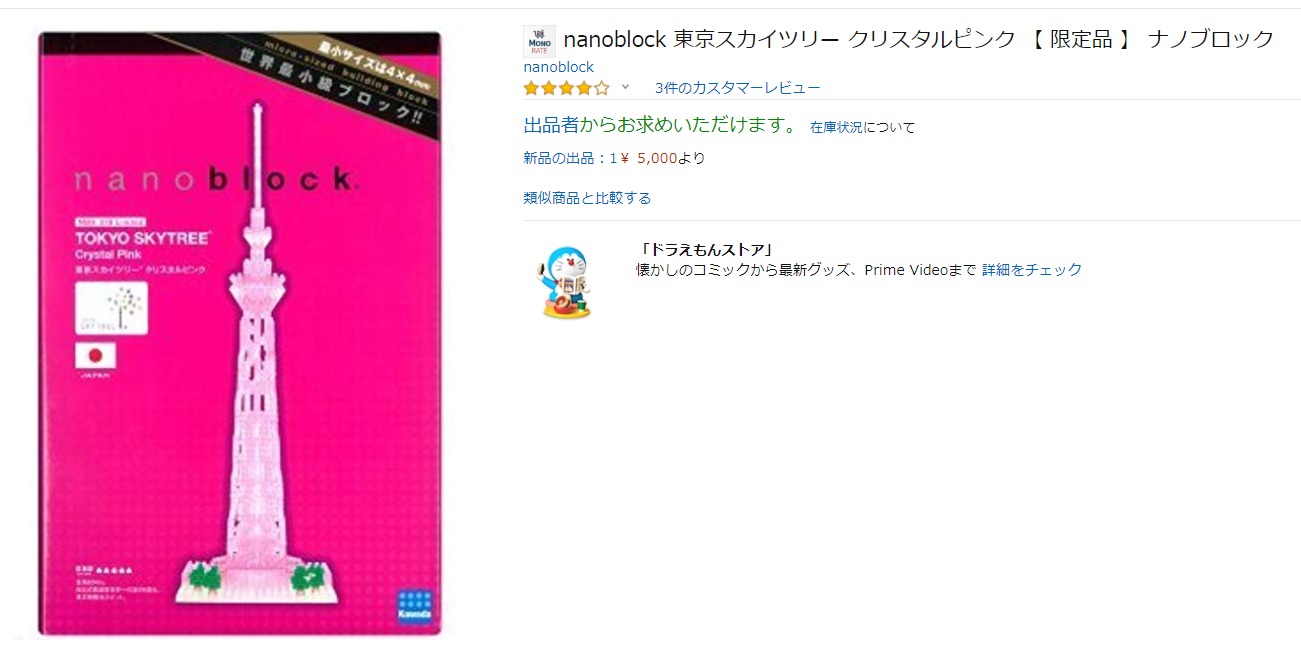Click 詳細をチェック details link

click(x=1032, y=270)
